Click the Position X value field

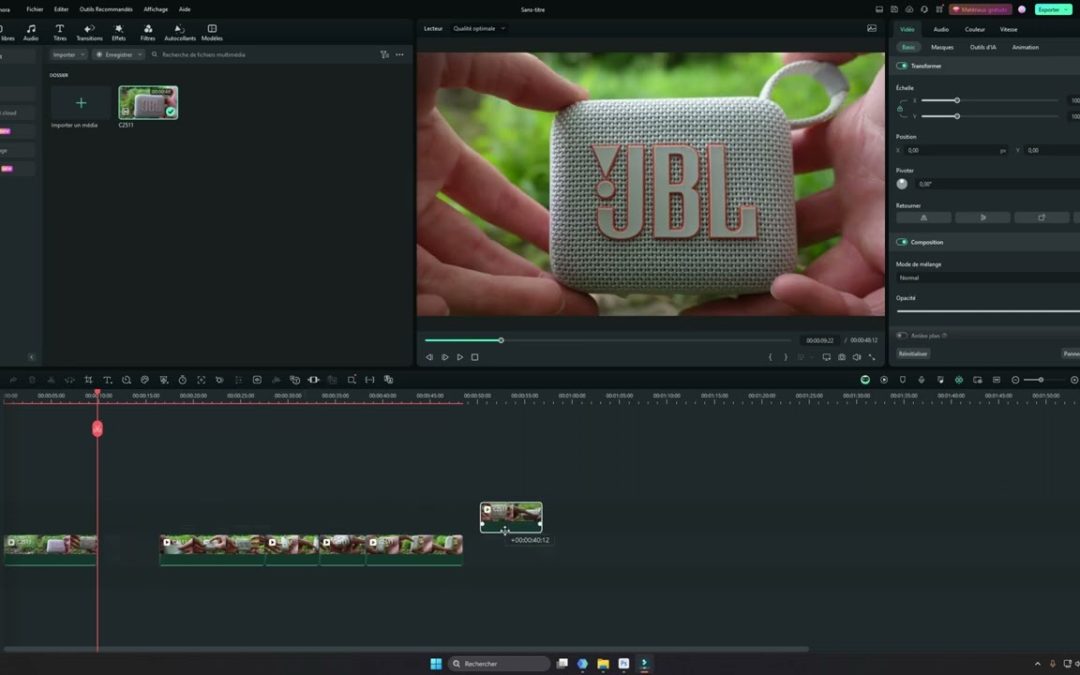[955, 150]
